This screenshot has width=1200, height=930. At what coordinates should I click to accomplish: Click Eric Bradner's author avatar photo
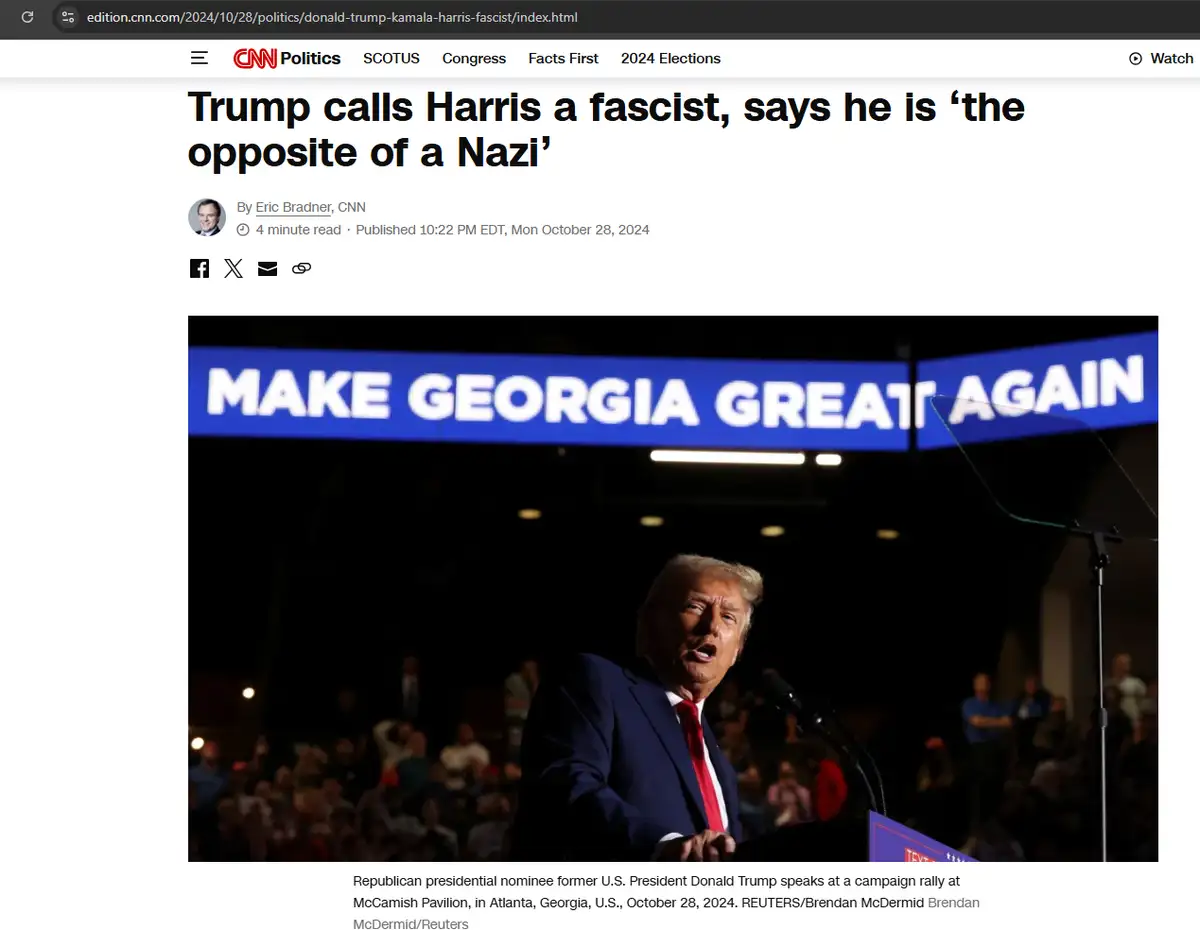click(207, 217)
